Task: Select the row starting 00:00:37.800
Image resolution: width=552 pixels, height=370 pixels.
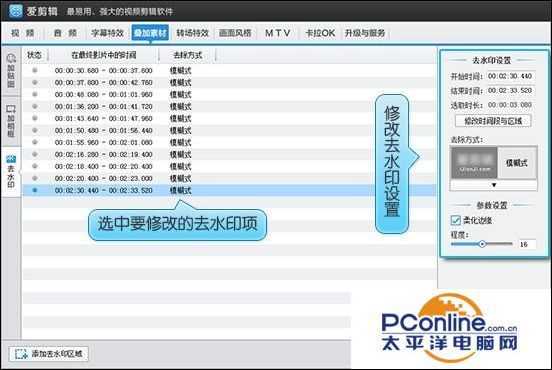Action: pyautogui.click(x=229, y=82)
